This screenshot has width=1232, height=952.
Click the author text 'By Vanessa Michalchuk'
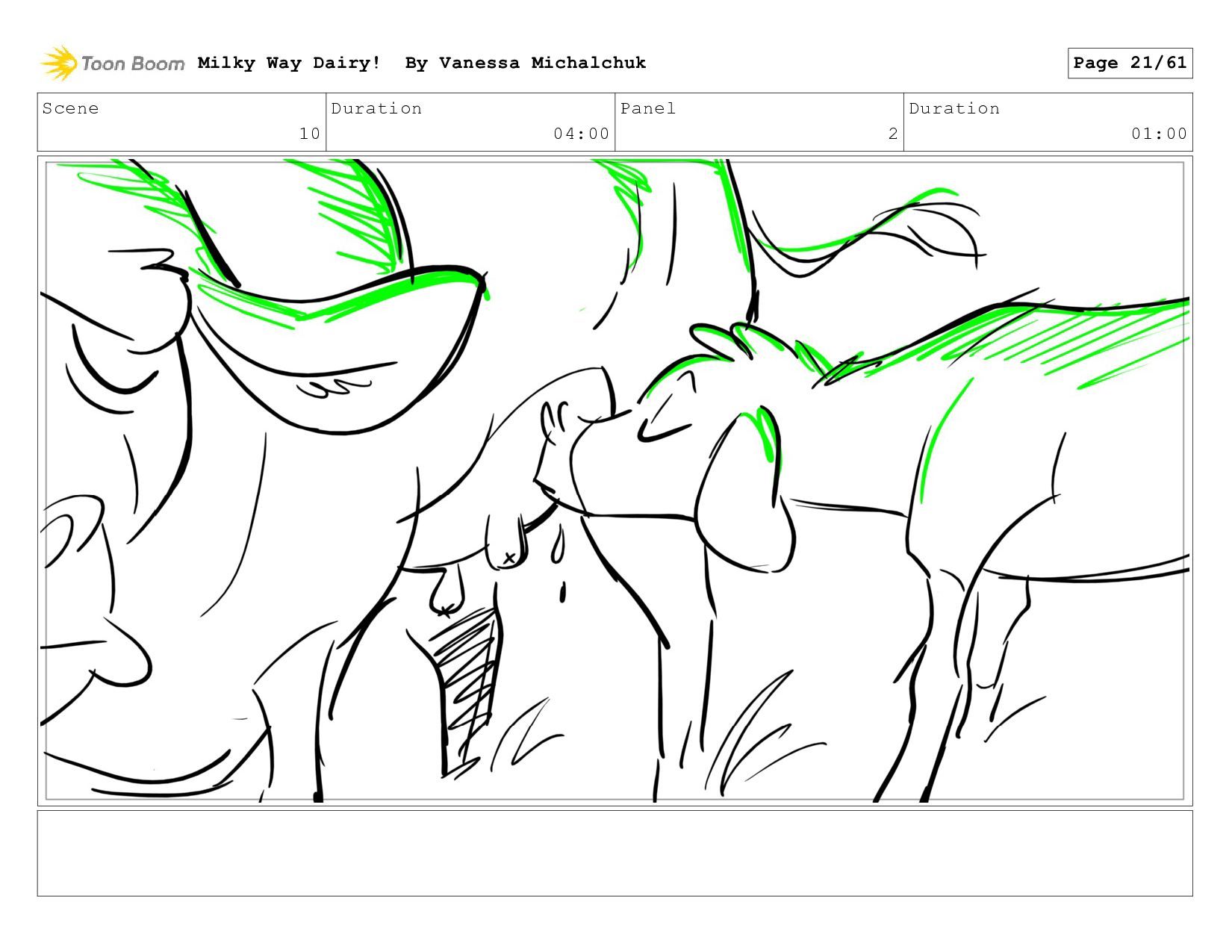pyautogui.click(x=526, y=63)
